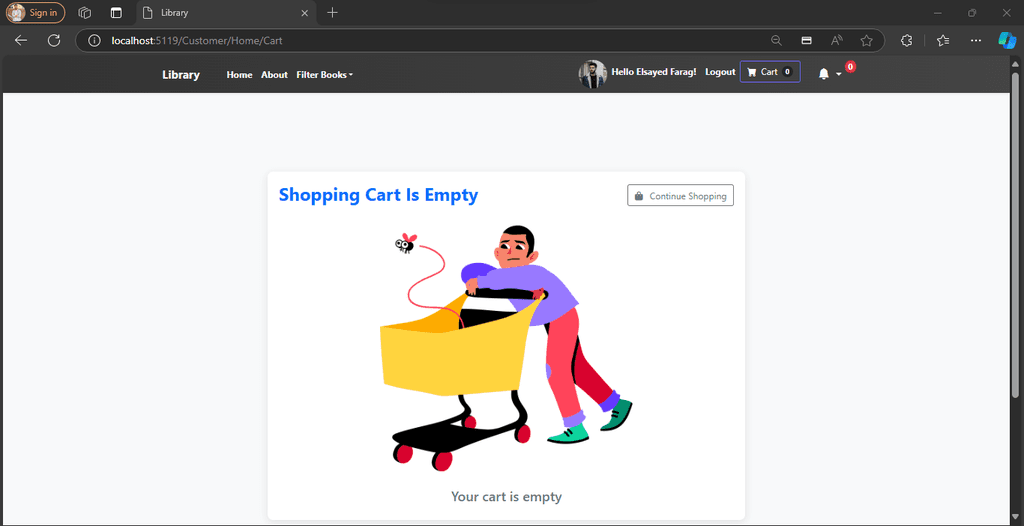The width and height of the screenshot is (1024, 526).
Task: Open a new tab with plus icon
Action: tap(332, 12)
